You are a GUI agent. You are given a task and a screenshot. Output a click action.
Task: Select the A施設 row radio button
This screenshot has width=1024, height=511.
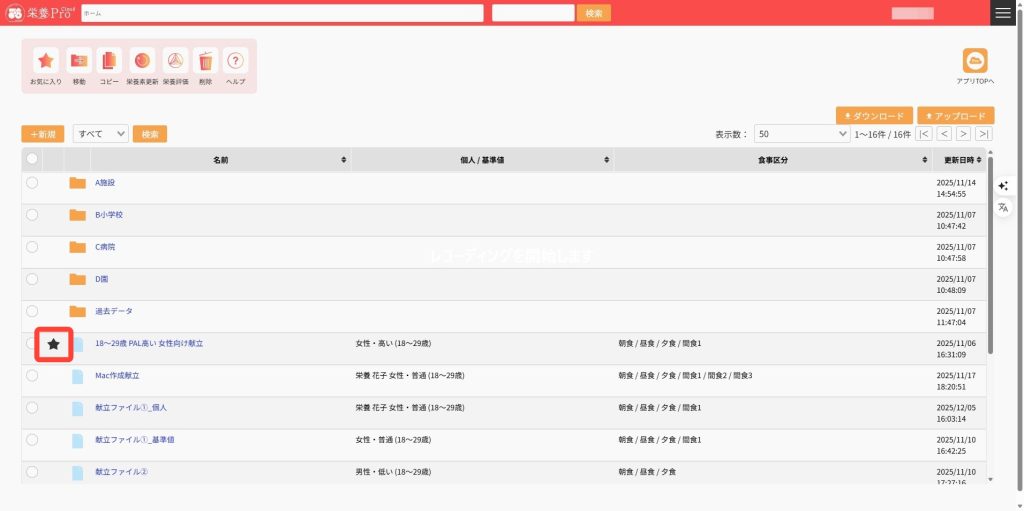tap(32, 183)
